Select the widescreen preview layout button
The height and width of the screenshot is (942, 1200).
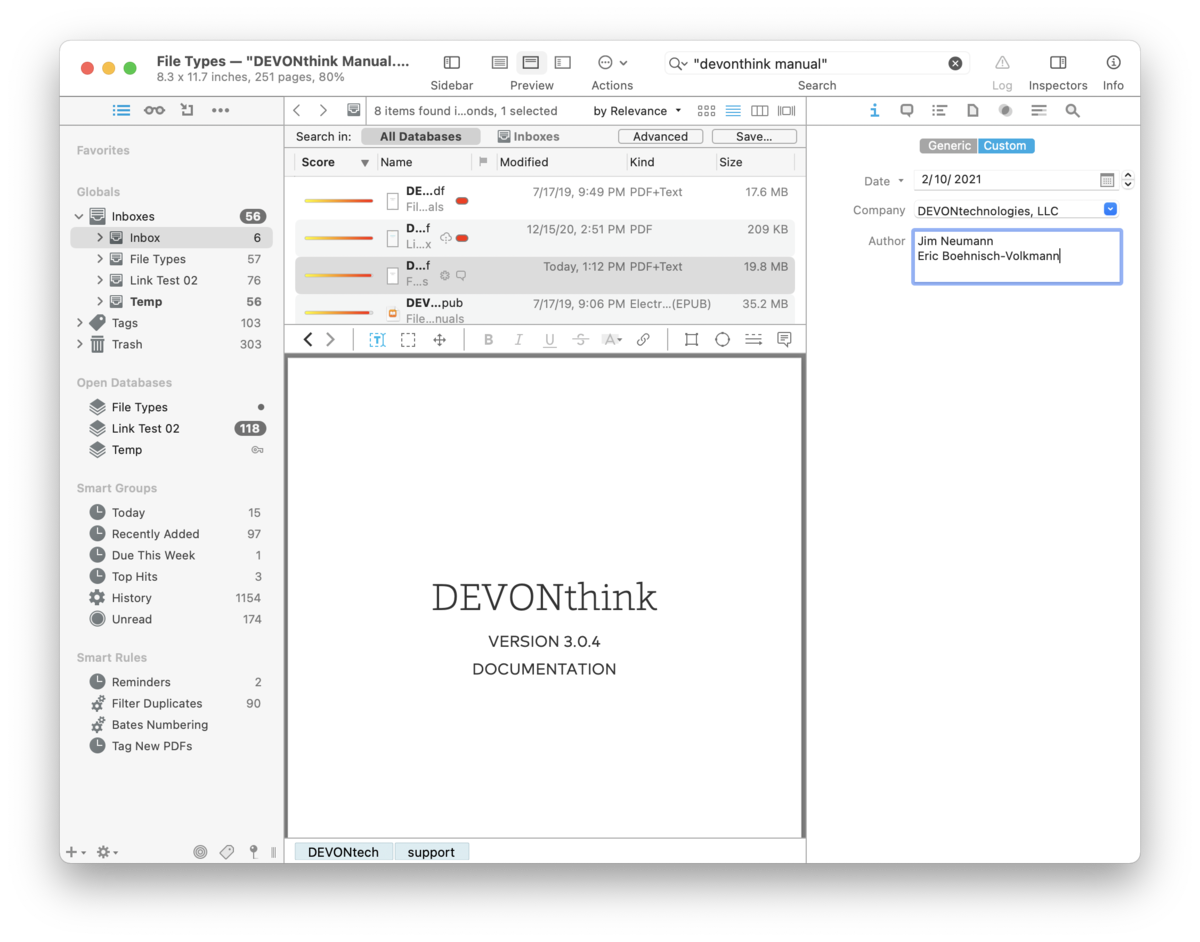click(x=563, y=63)
